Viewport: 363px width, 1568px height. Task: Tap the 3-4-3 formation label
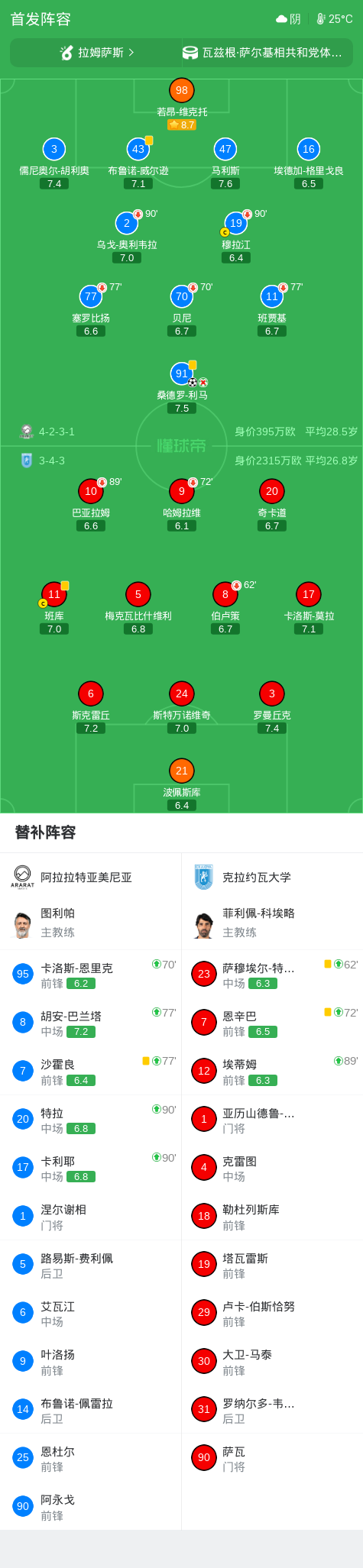point(52,461)
